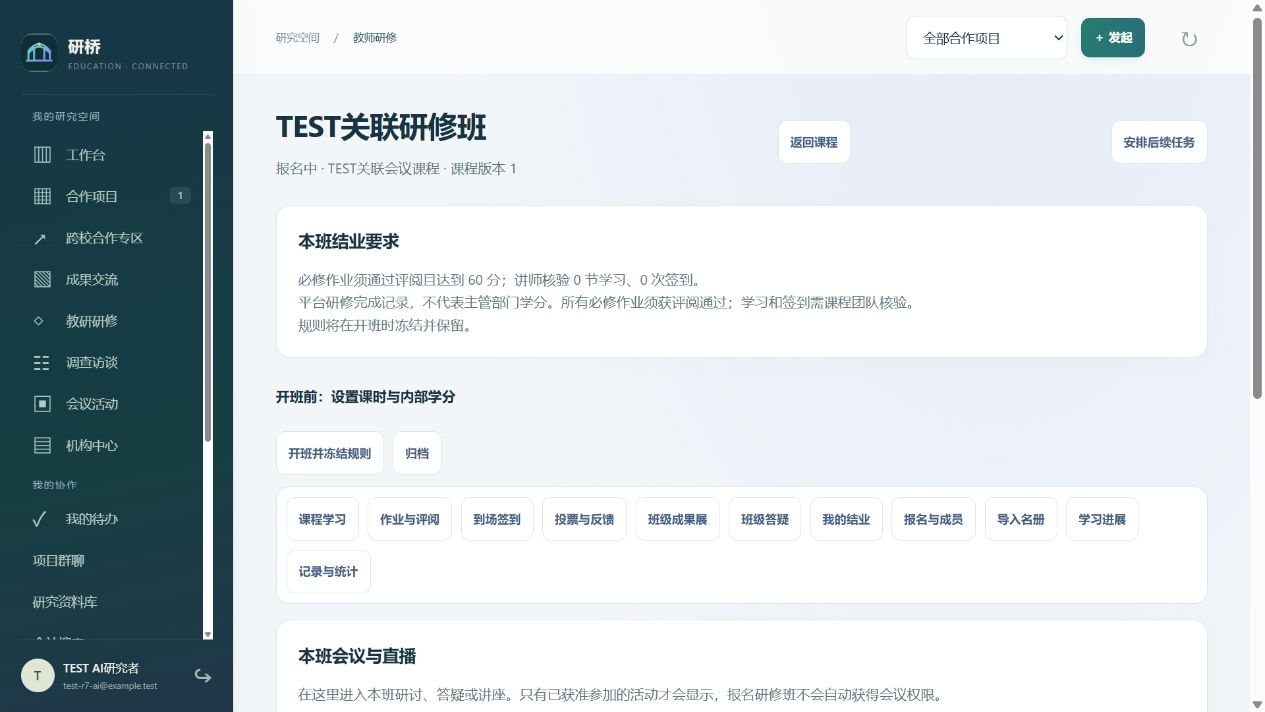Click the logout arrow icon

[202, 676]
